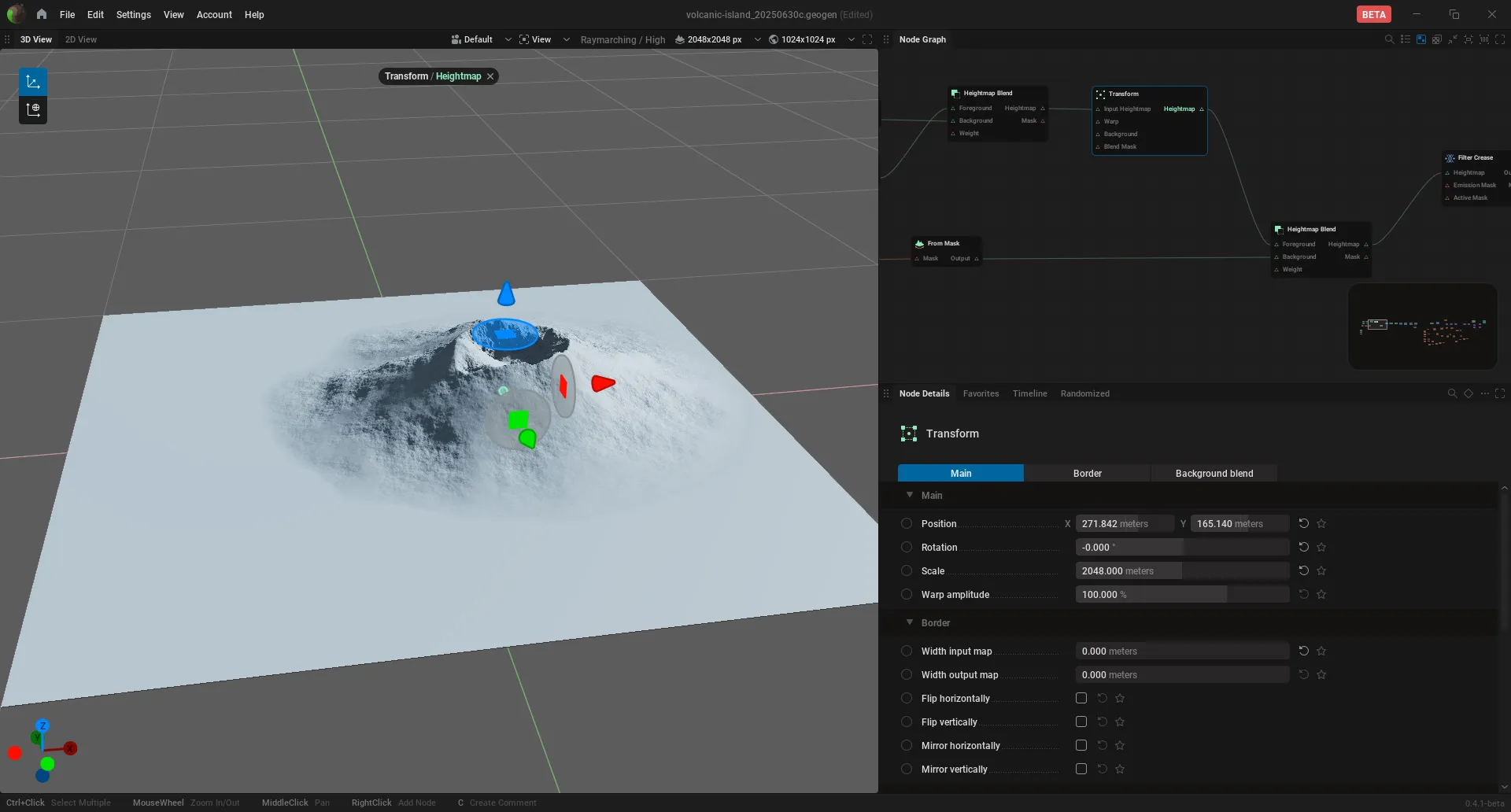Toggle the 3D view fullscreen icon

pyautogui.click(x=867, y=39)
